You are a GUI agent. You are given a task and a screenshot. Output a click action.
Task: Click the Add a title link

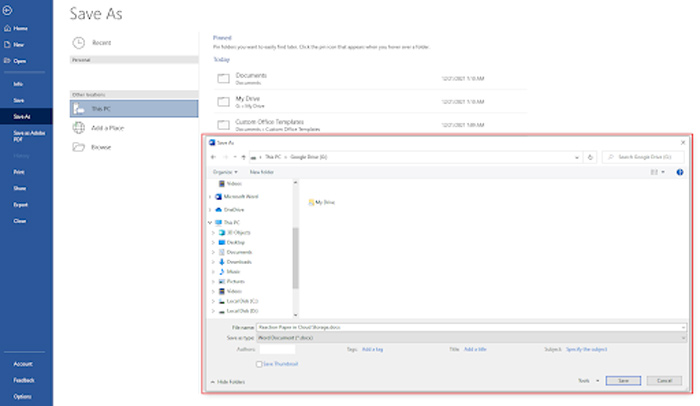[x=475, y=349]
